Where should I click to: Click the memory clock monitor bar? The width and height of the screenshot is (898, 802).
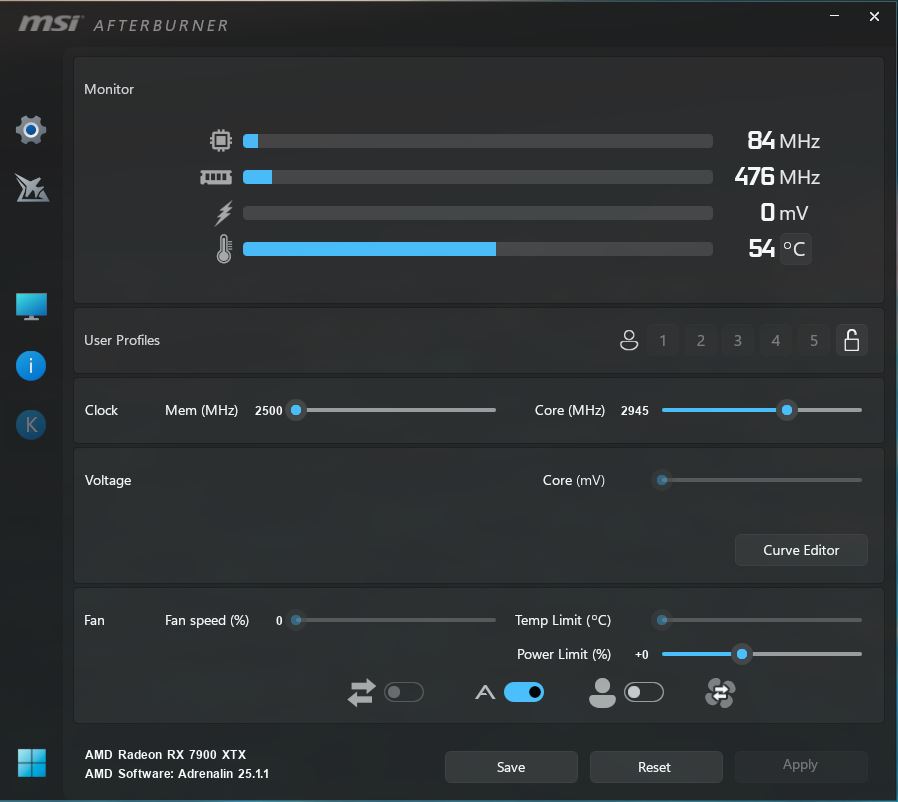pos(478,177)
